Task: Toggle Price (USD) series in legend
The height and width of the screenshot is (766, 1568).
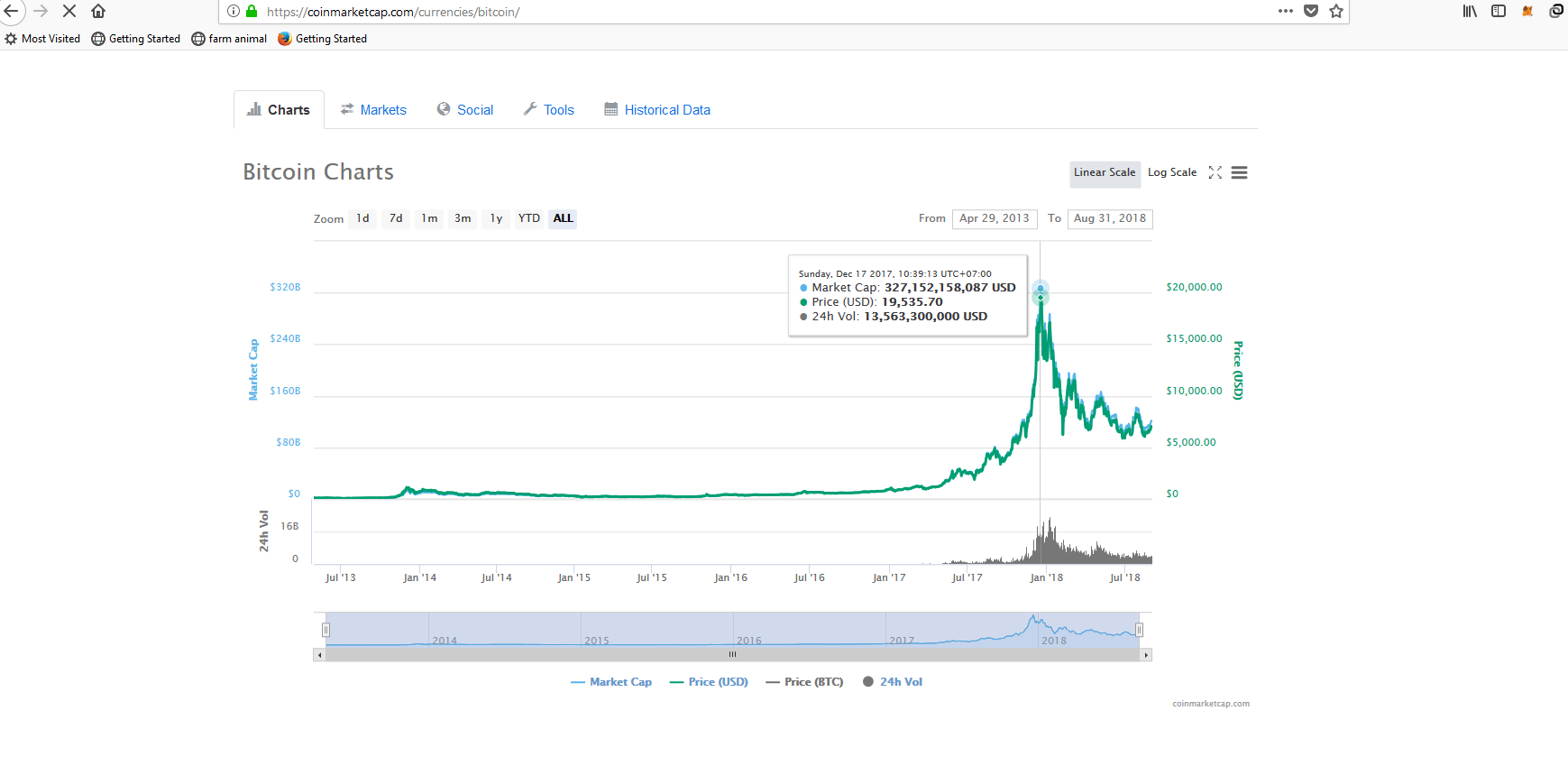Action: click(709, 682)
